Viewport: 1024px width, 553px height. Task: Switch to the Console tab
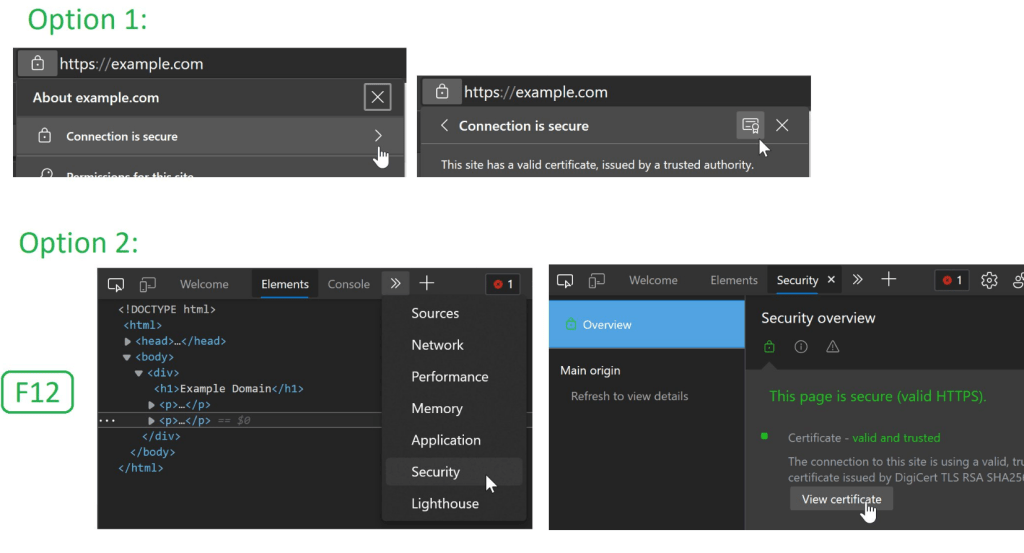(x=348, y=284)
